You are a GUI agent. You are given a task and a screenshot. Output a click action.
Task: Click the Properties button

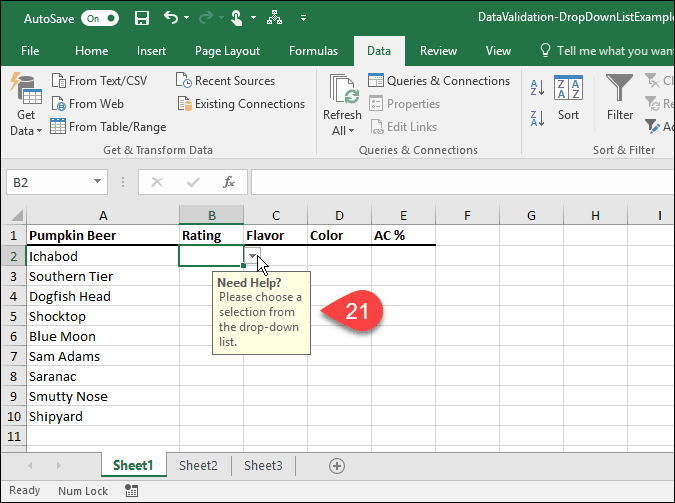tap(405, 104)
